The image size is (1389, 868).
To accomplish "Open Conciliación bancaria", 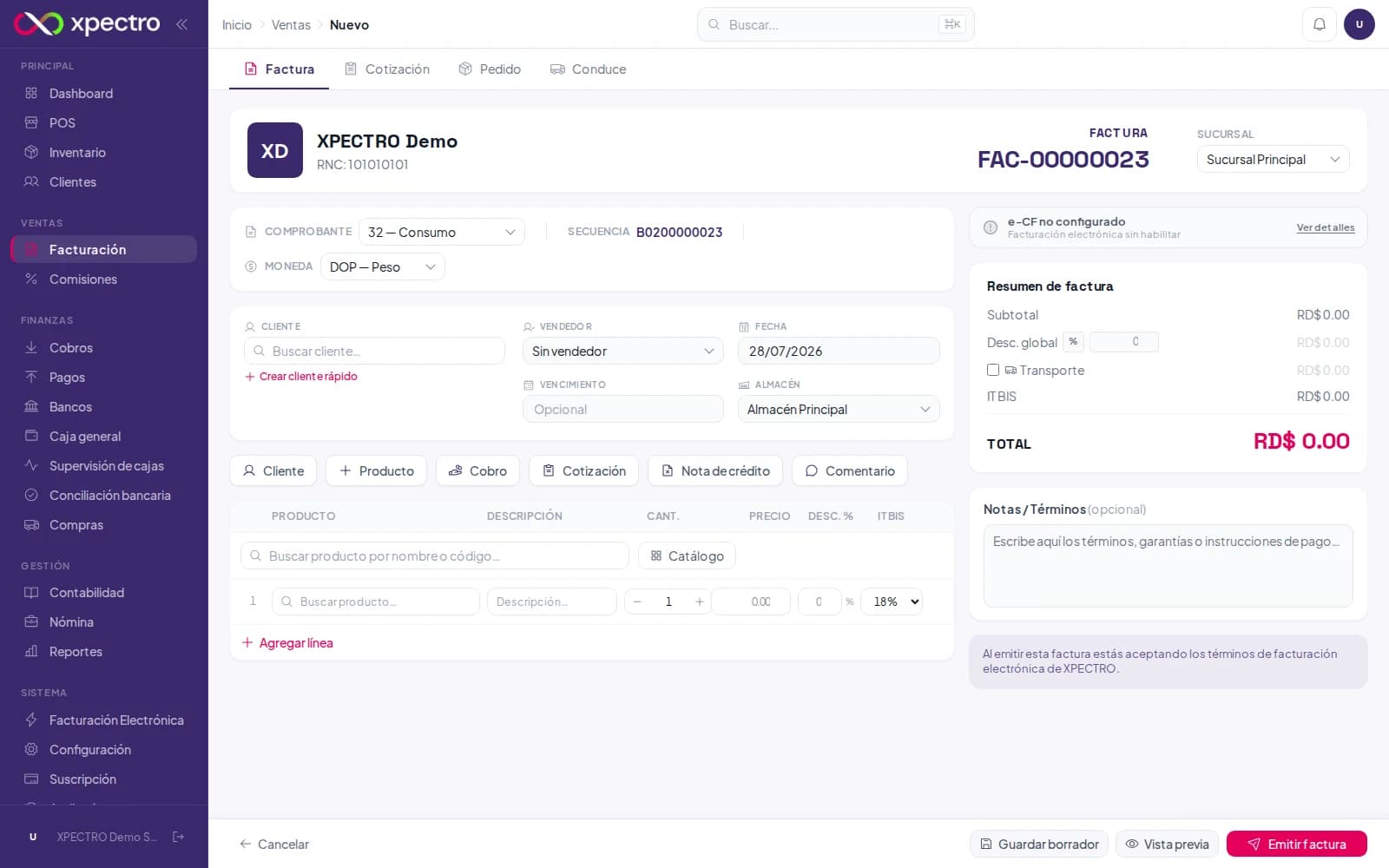I will pyautogui.click(x=103, y=495).
